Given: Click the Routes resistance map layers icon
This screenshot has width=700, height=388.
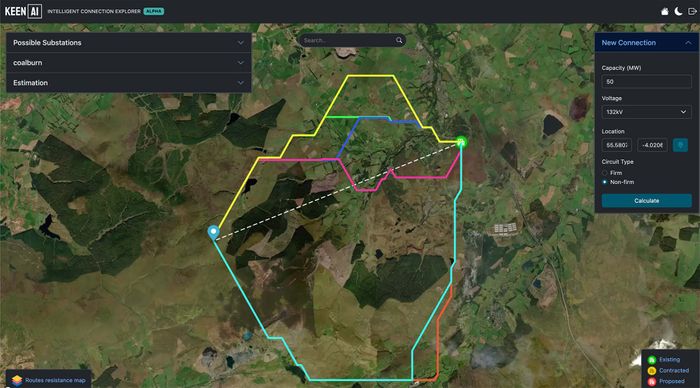Looking at the screenshot, I should point(17,380).
